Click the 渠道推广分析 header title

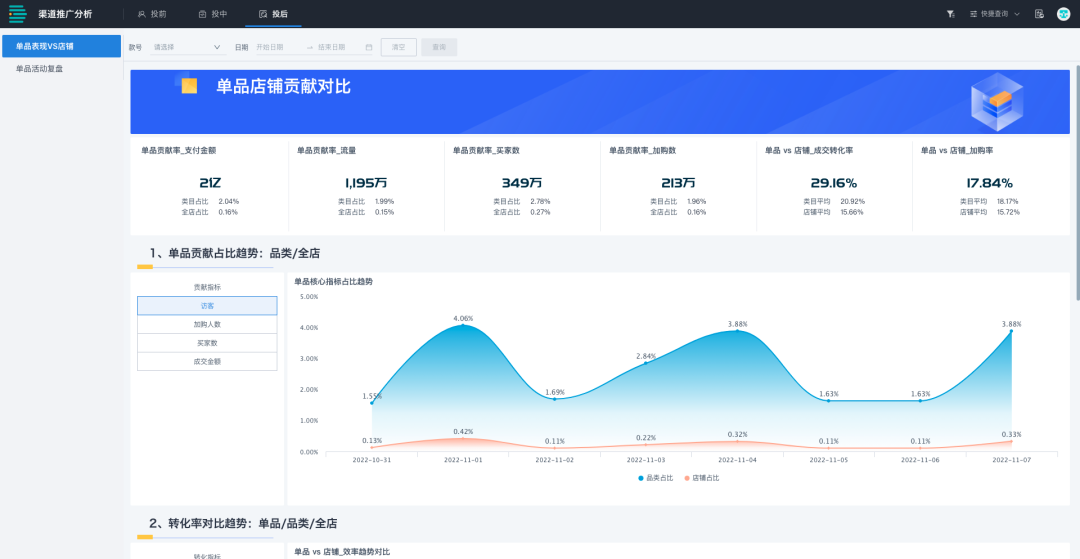pyautogui.click(x=65, y=14)
